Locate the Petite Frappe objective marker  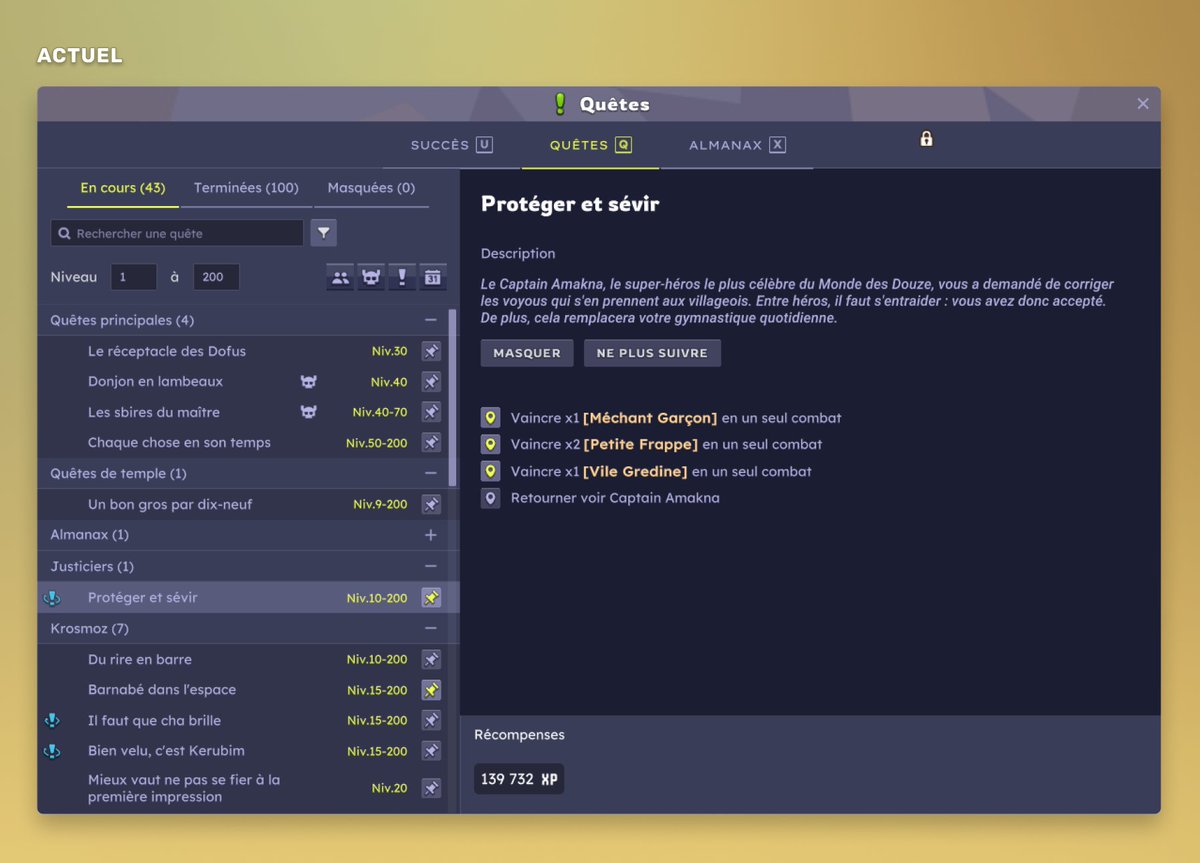click(490, 444)
